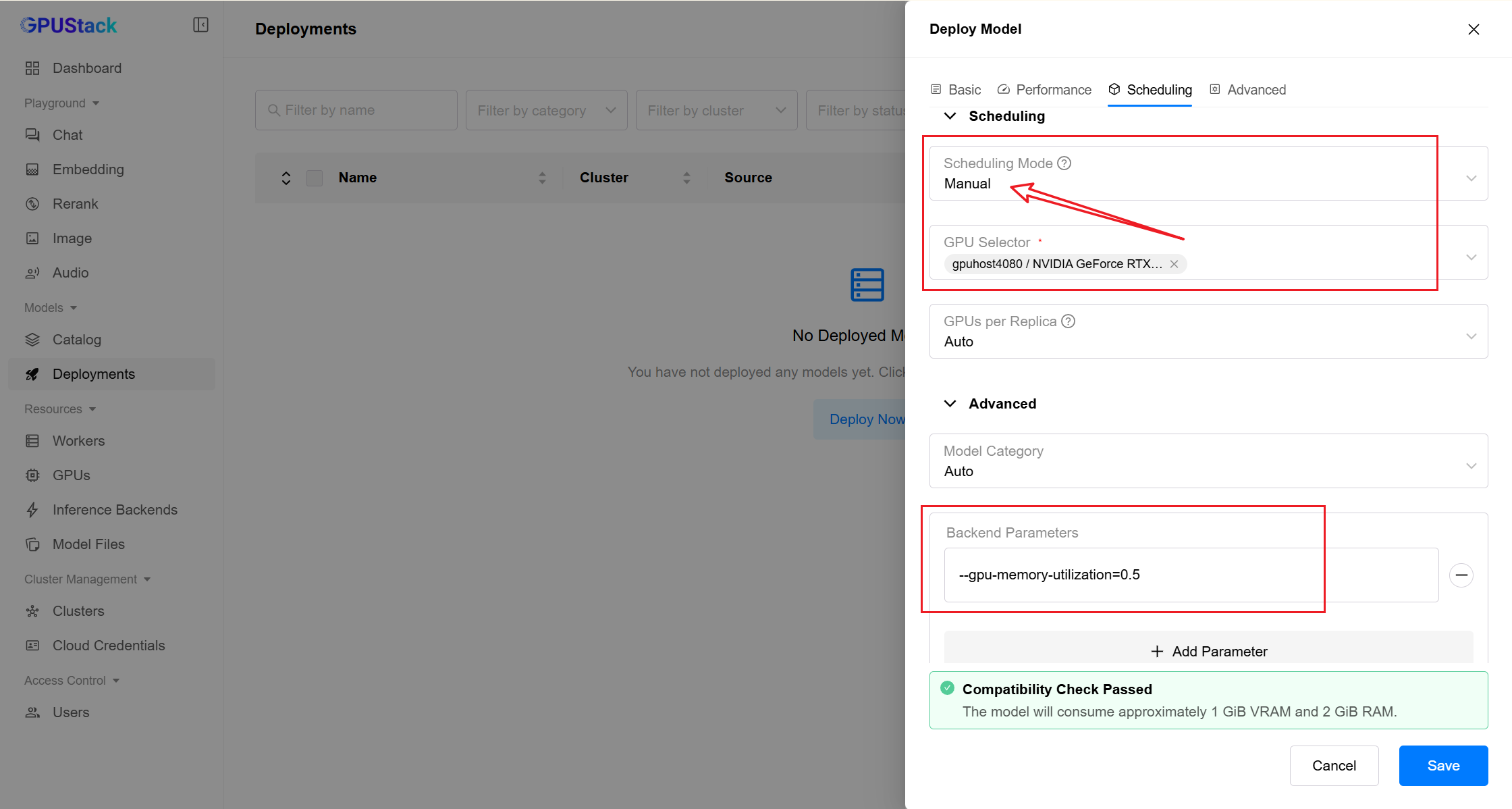Click the Save button
This screenshot has width=1512, height=809.
coord(1443,766)
